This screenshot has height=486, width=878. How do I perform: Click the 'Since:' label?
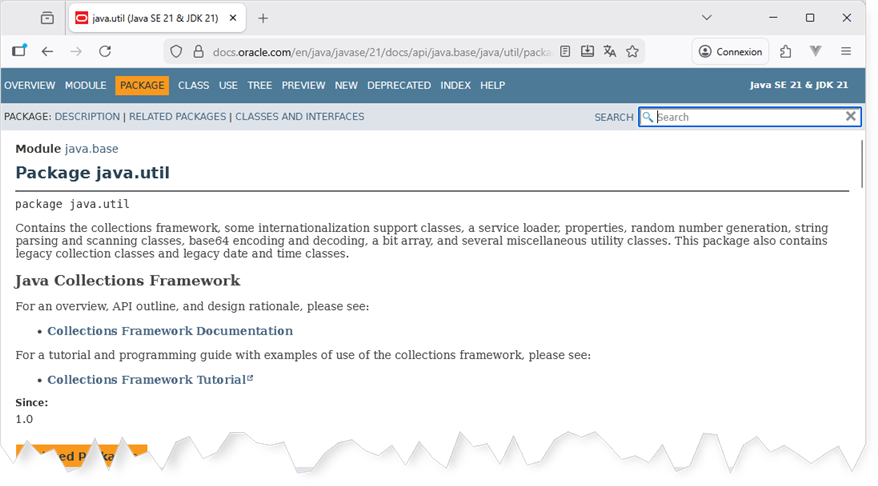point(31,403)
